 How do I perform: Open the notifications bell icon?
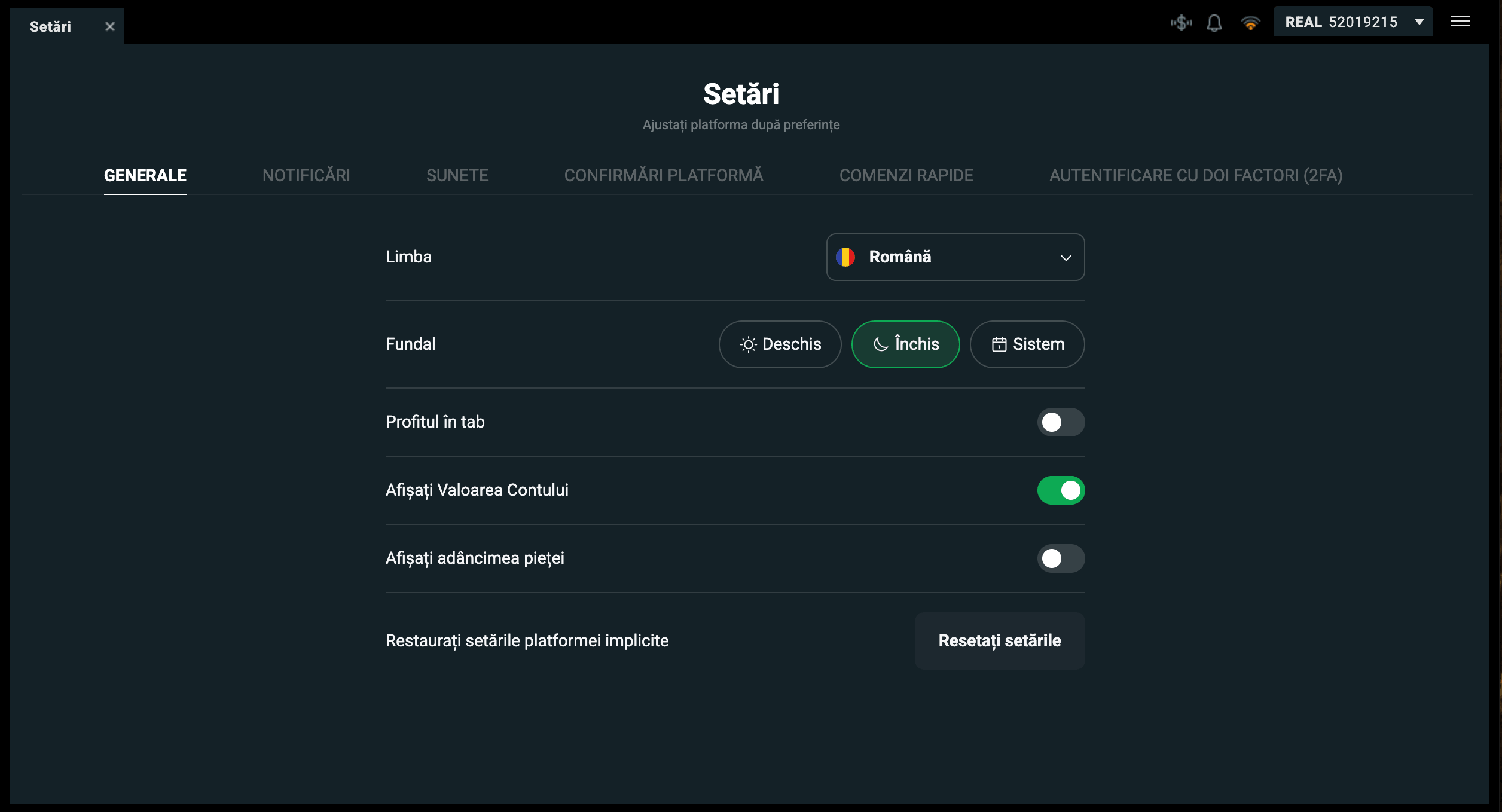coord(1214,23)
